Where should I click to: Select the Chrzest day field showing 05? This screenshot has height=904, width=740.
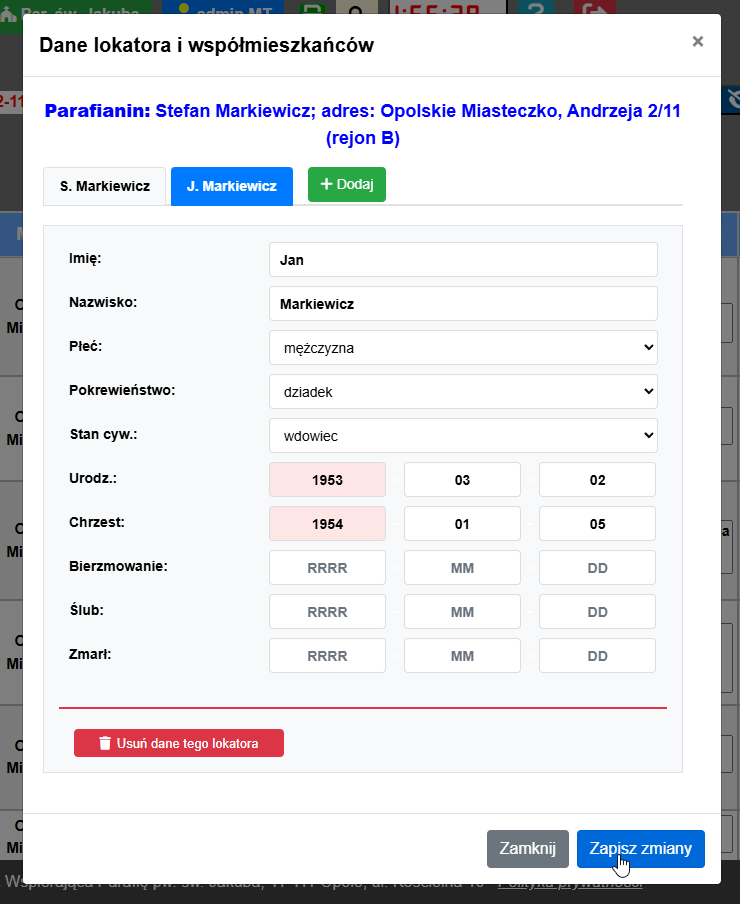597,524
